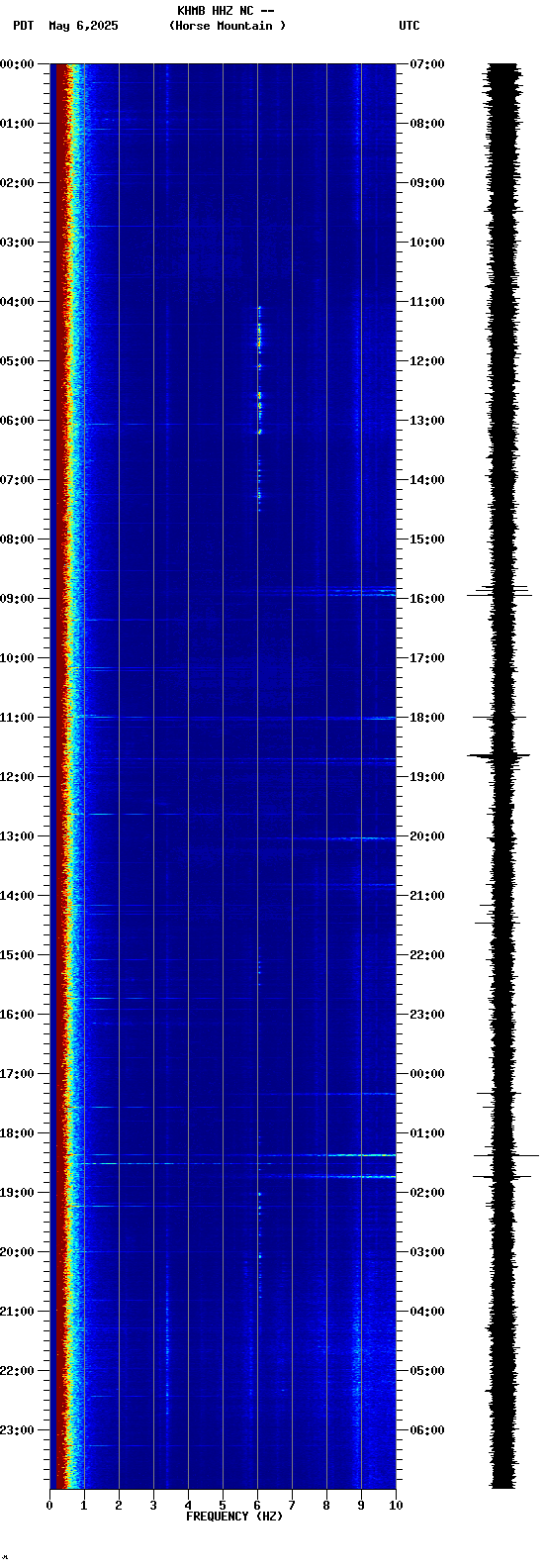The image size is (546, 1568).
Task: Click the 07:00 PDT left axis label
Action: (x=17, y=480)
